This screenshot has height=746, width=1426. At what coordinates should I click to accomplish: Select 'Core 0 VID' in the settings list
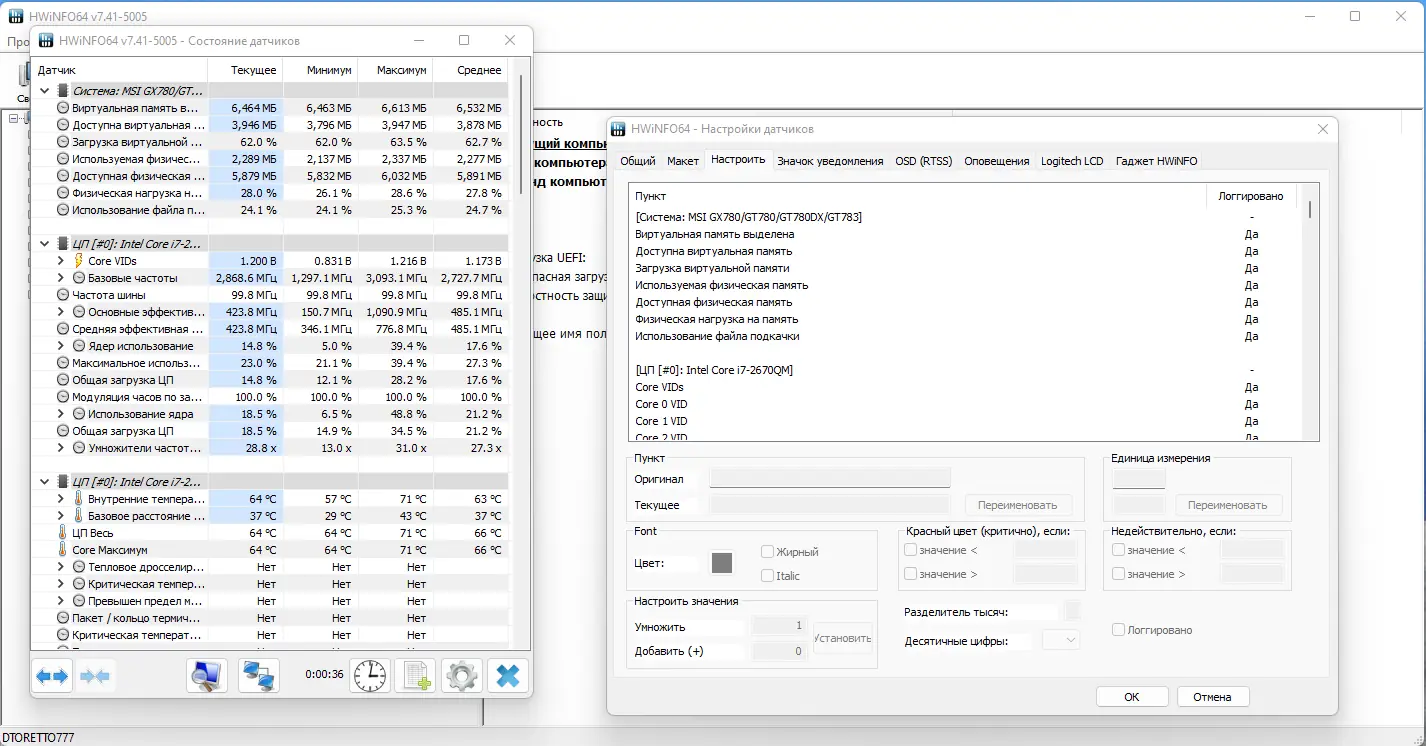click(x=661, y=404)
